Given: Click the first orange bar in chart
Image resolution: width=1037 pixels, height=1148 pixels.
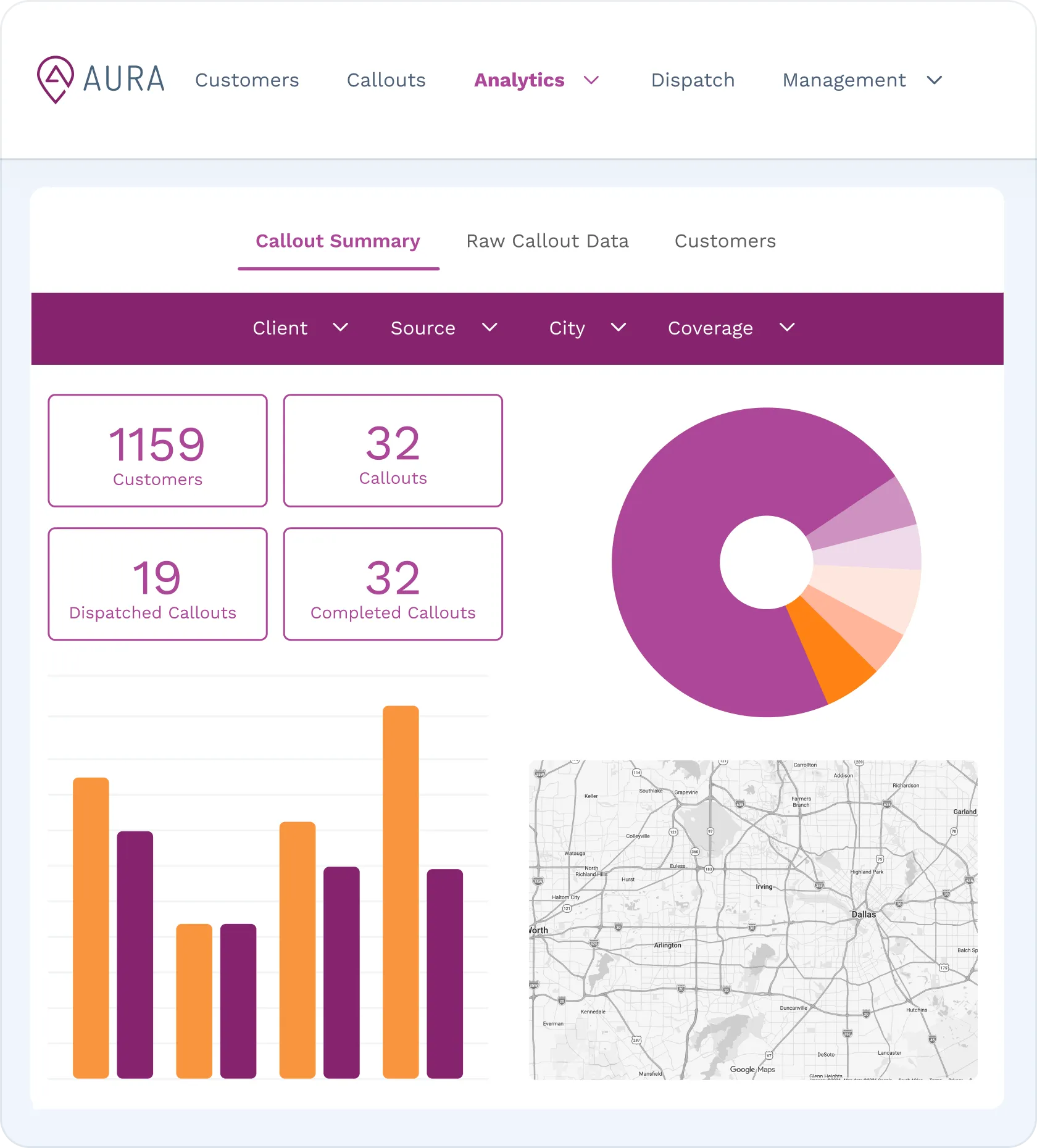Looking at the screenshot, I should [91, 928].
